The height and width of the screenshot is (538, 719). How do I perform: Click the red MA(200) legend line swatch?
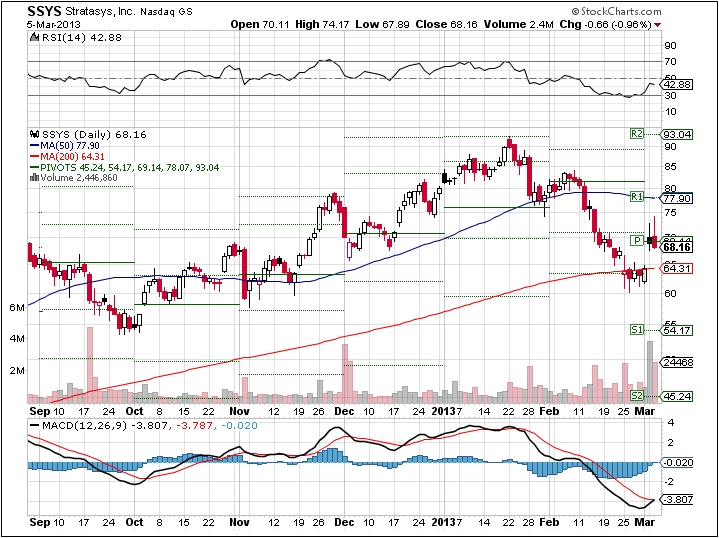34,156
